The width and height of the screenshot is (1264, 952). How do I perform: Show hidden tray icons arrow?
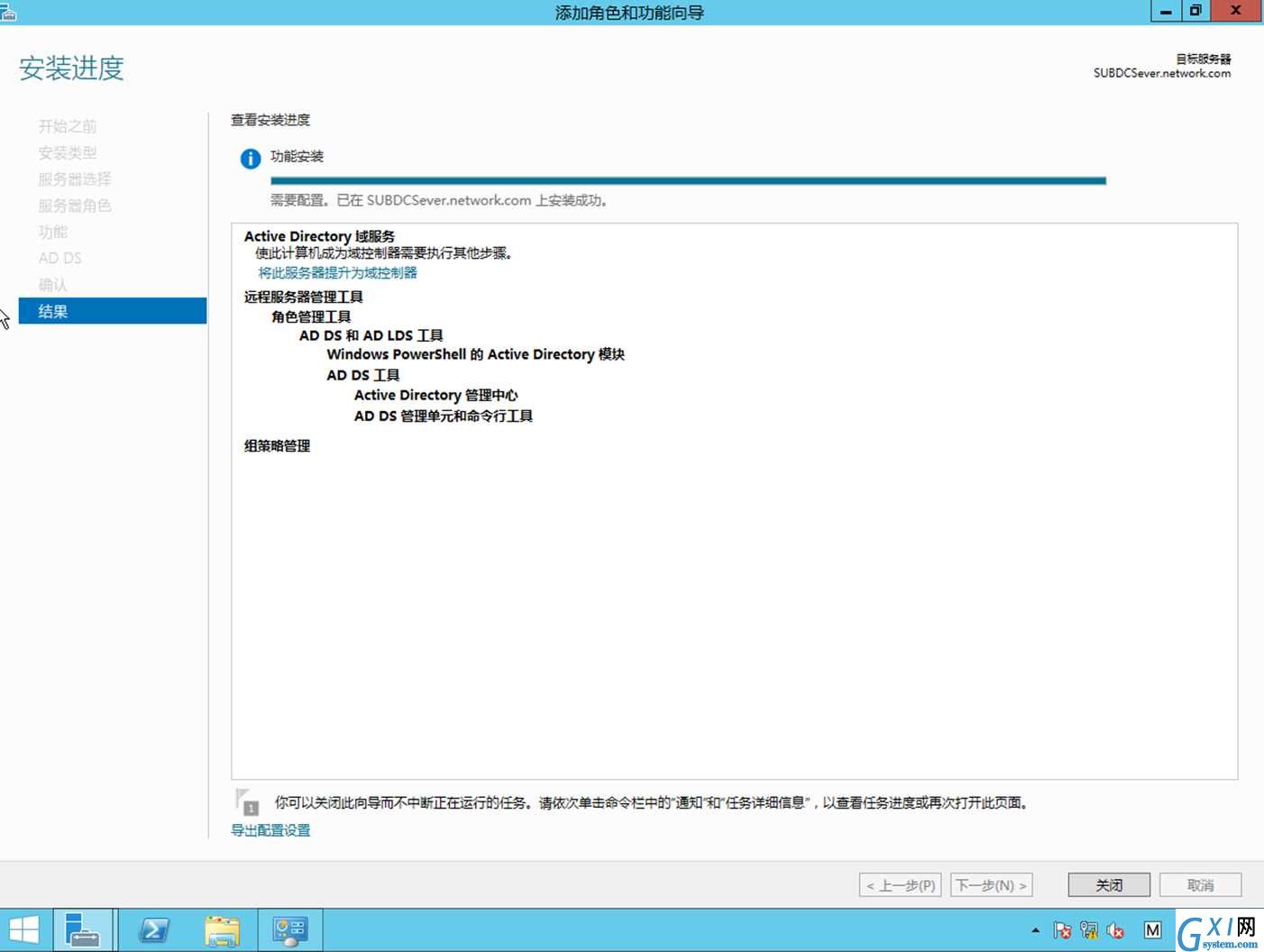(1035, 929)
